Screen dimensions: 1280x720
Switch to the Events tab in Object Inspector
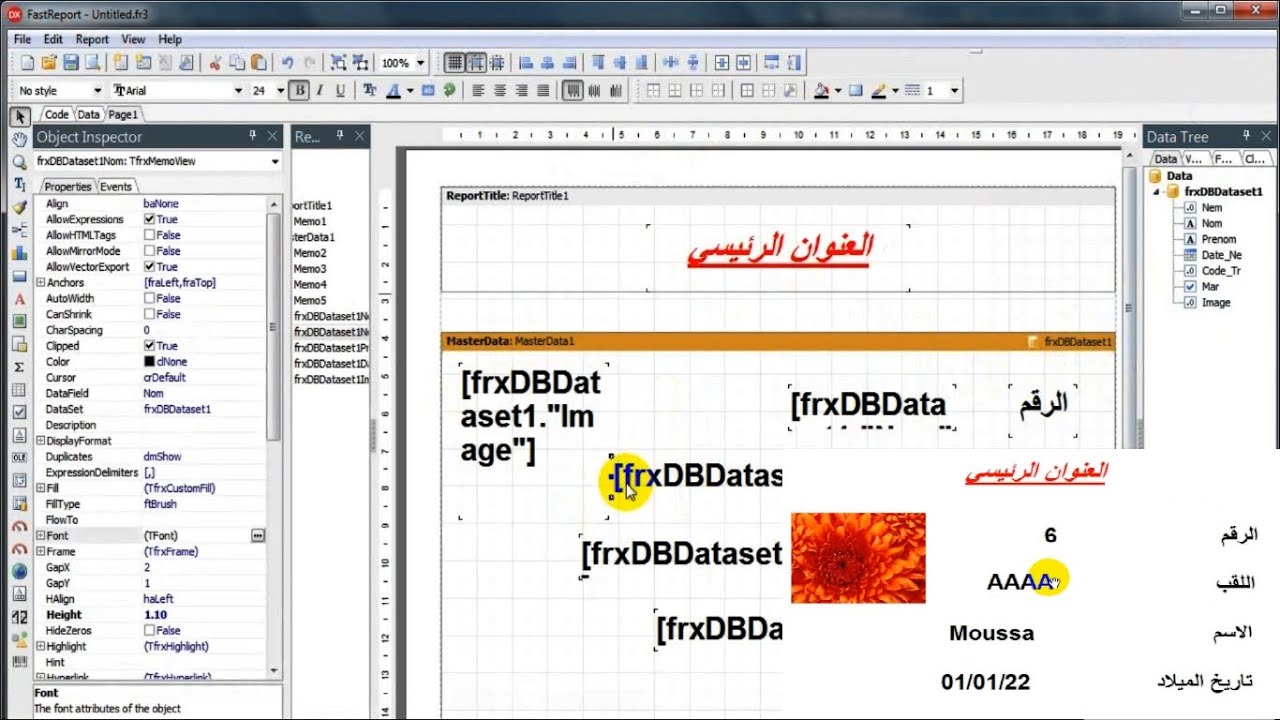pyautogui.click(x=116, y=187)
